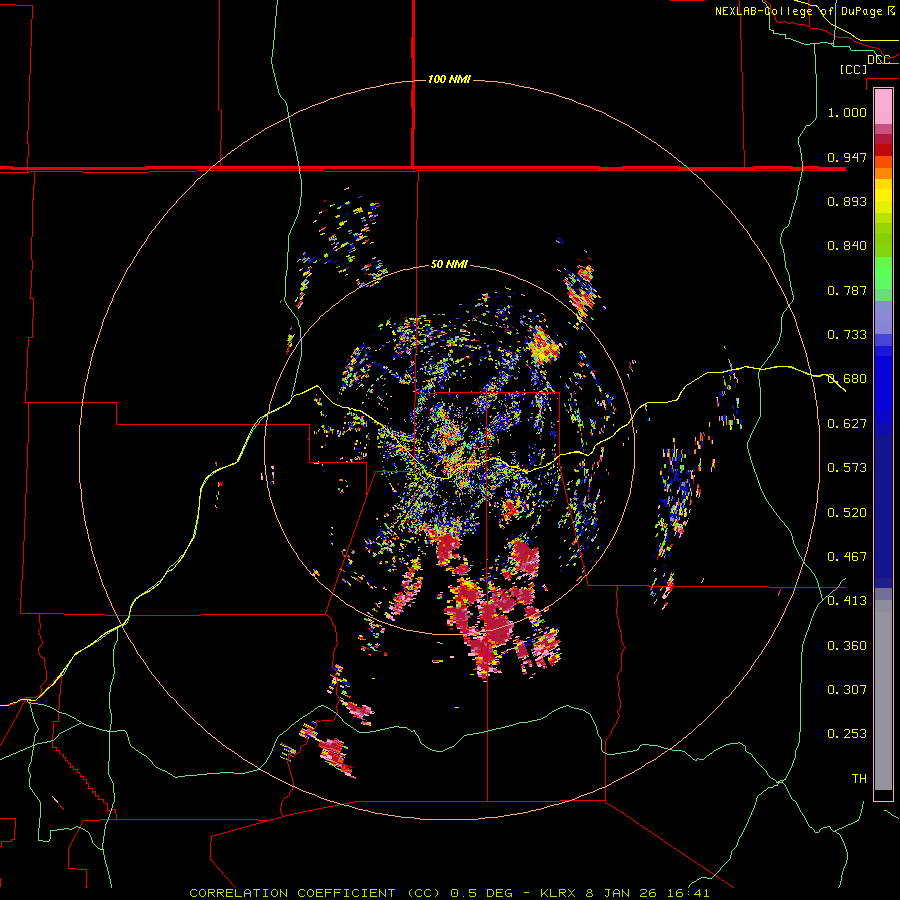Image resolution: width=900 pixels, height=900 pixels.
Task: Click the 0.893 scale value
Action: tap(847, 201)
